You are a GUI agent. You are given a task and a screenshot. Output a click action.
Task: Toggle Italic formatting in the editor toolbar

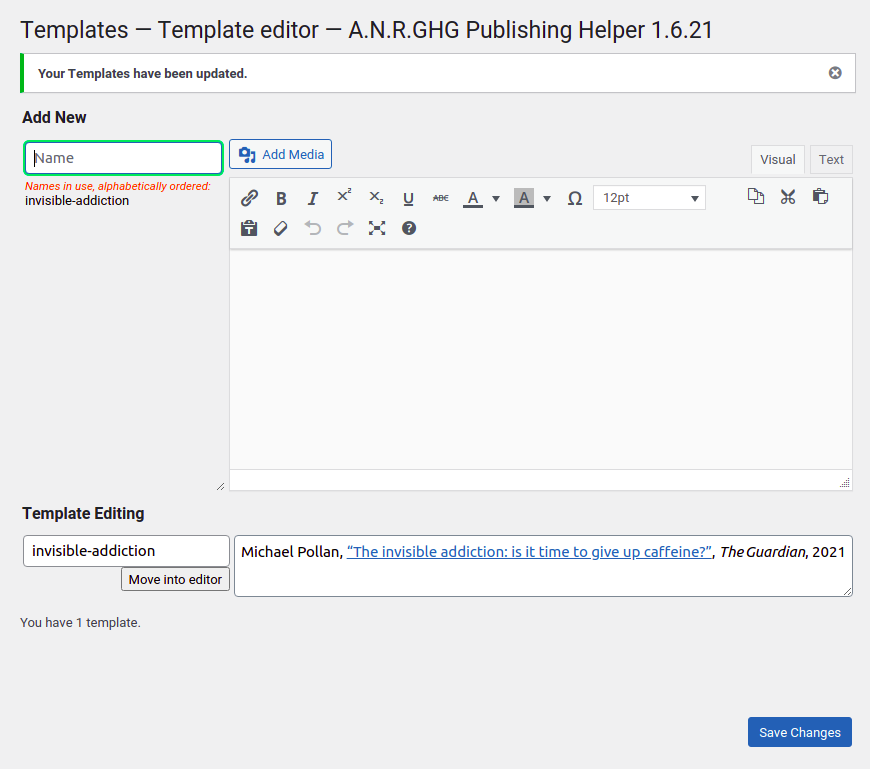313,198
